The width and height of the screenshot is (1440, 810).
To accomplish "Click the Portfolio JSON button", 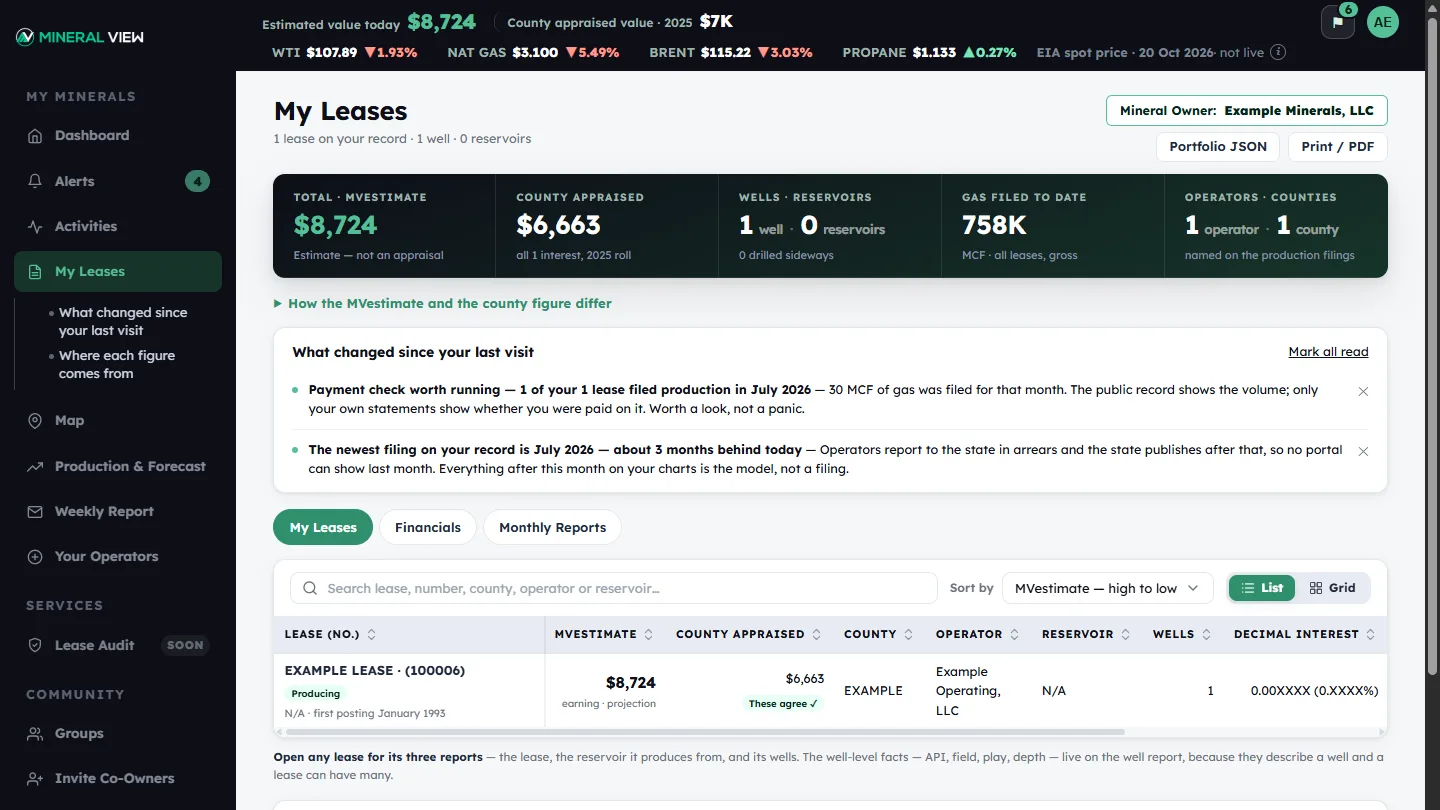I will tap(1218, 146).
